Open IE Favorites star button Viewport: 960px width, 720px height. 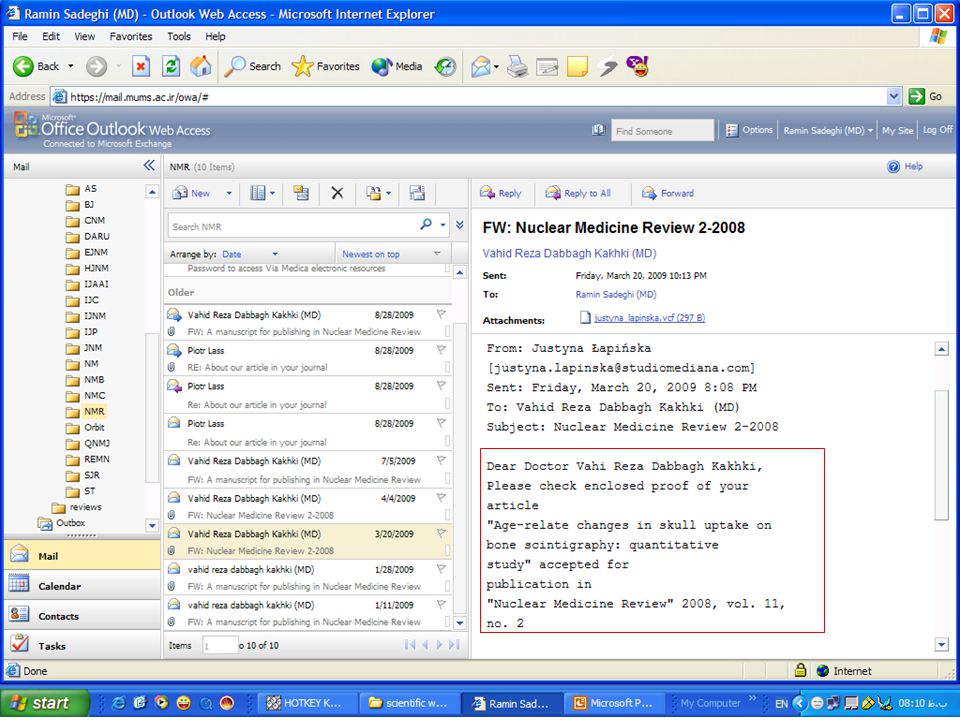point(326,66)
